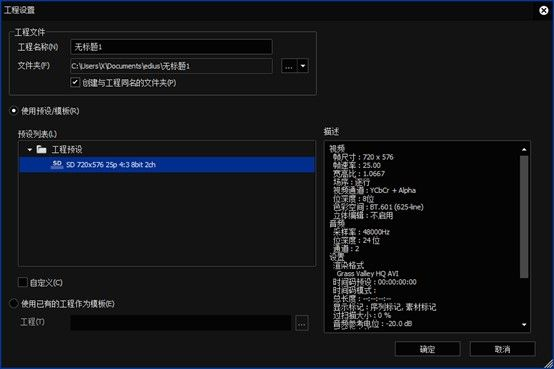Screen dimensions: 554x369
Task: Click the 显示标记 : 序列标记, 素材标记 text
Action: pos(384,307)
